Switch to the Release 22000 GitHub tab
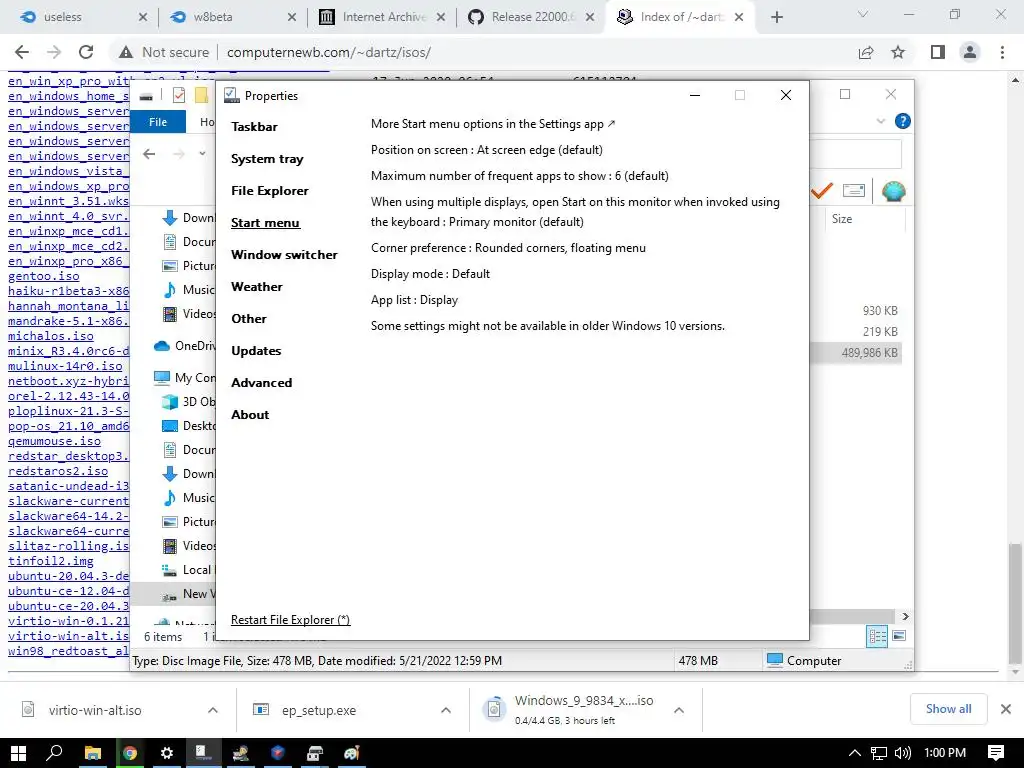The width and height of the screenshot is (1024, 768). coord(532,17)
